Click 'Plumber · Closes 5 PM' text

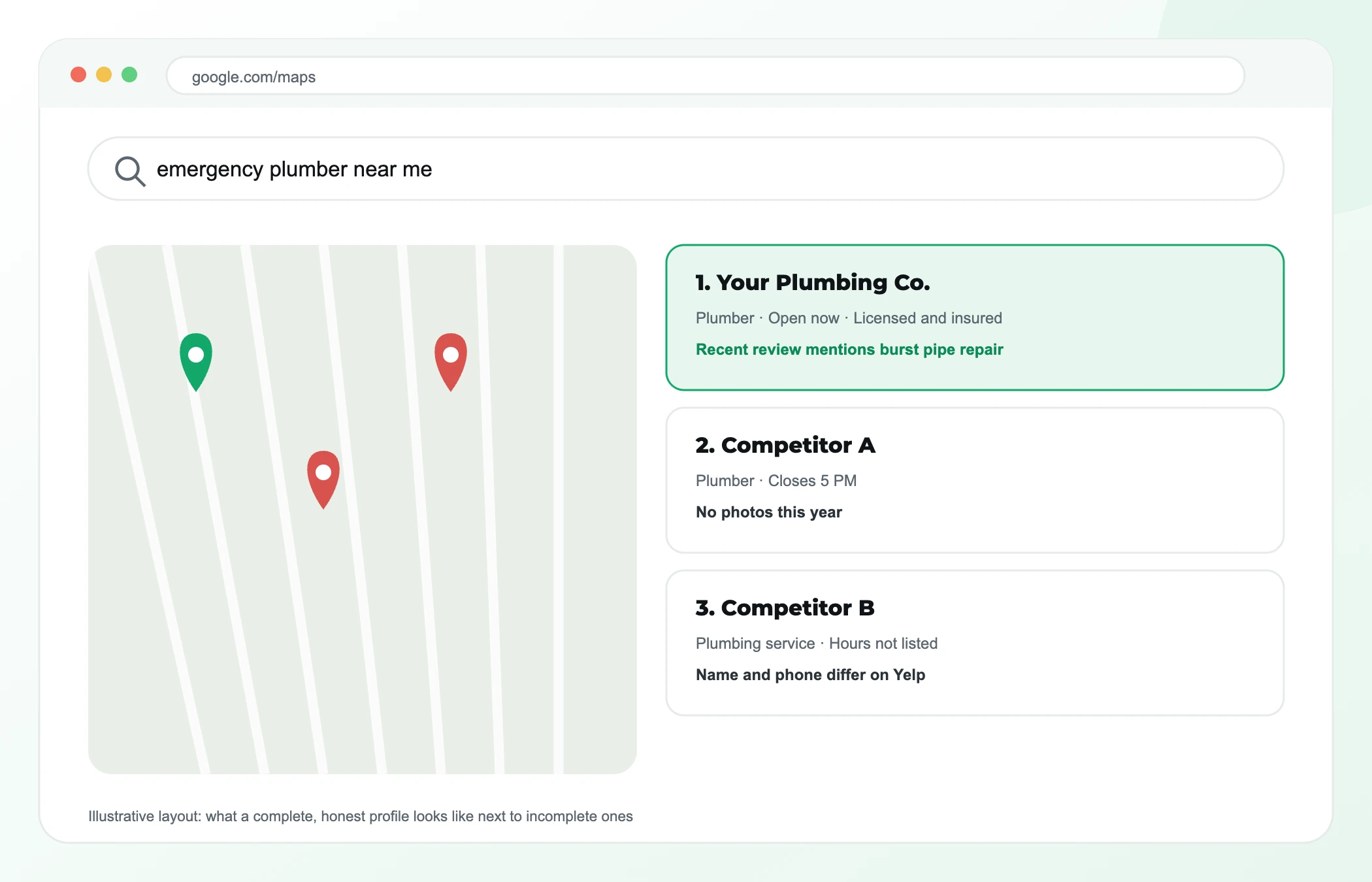pyautogui.click(x=776, y=481)
